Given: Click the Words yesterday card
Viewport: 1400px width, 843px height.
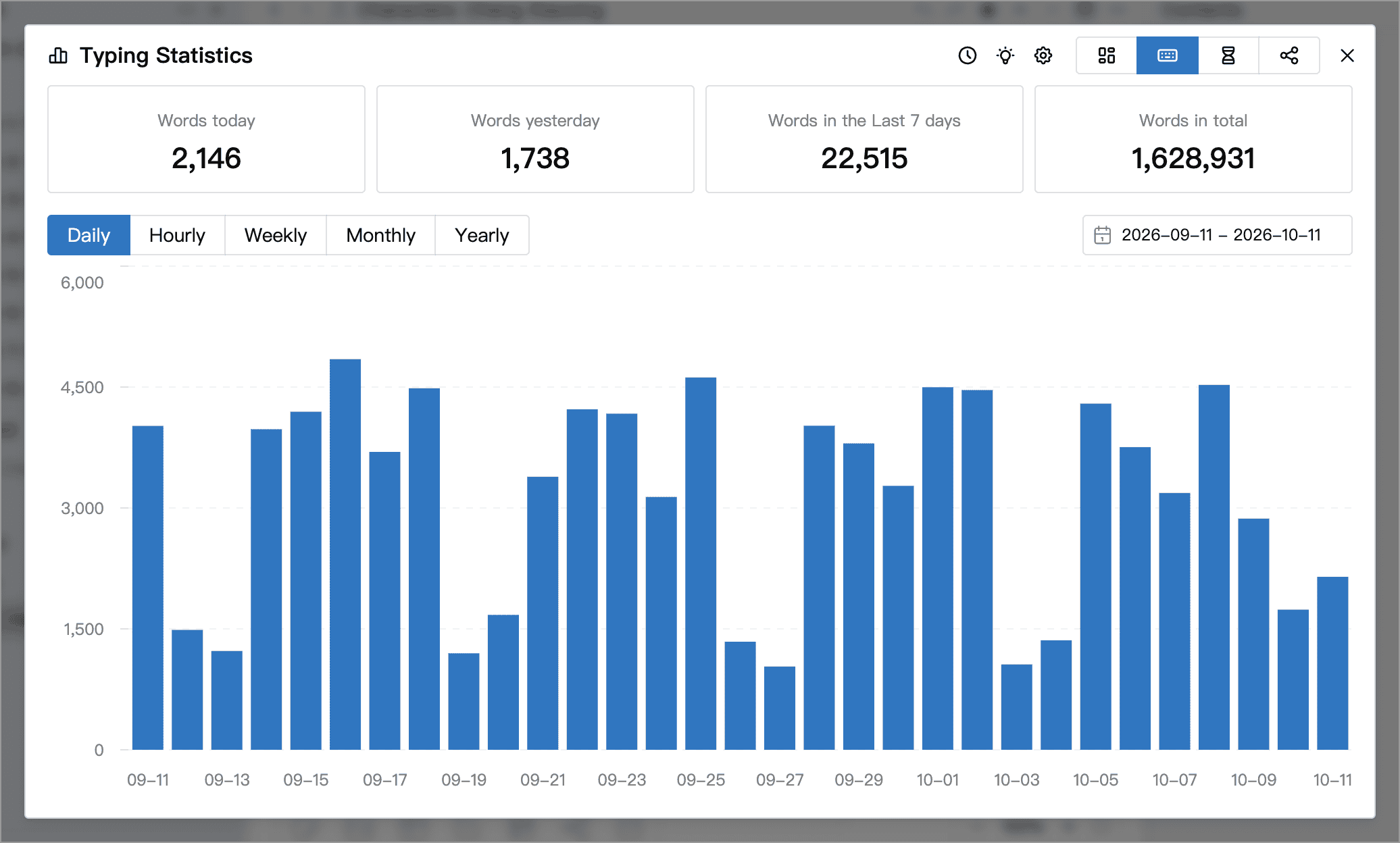Looking at the screenshot, I should coord(535,139).
